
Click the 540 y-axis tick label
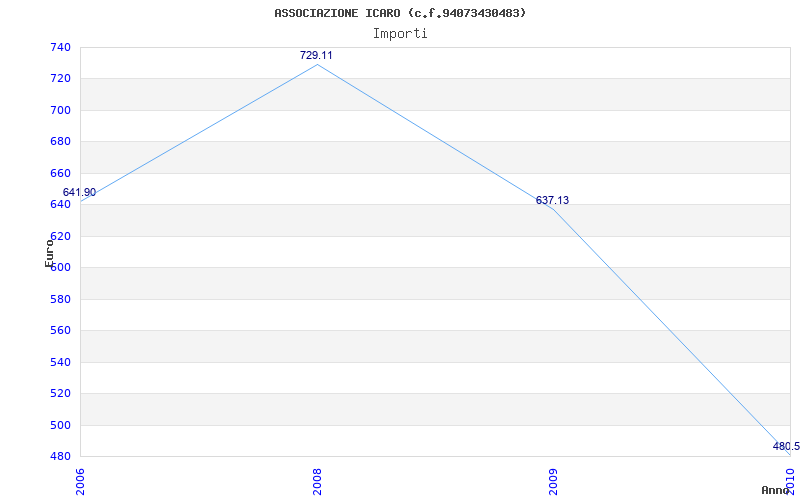[61, 362]
